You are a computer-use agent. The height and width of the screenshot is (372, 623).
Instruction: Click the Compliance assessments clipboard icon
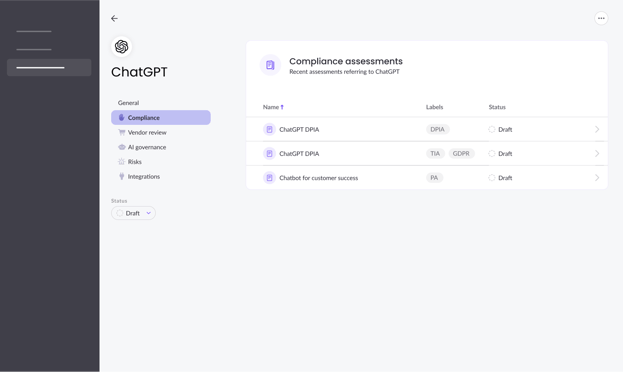pos(270,65)
